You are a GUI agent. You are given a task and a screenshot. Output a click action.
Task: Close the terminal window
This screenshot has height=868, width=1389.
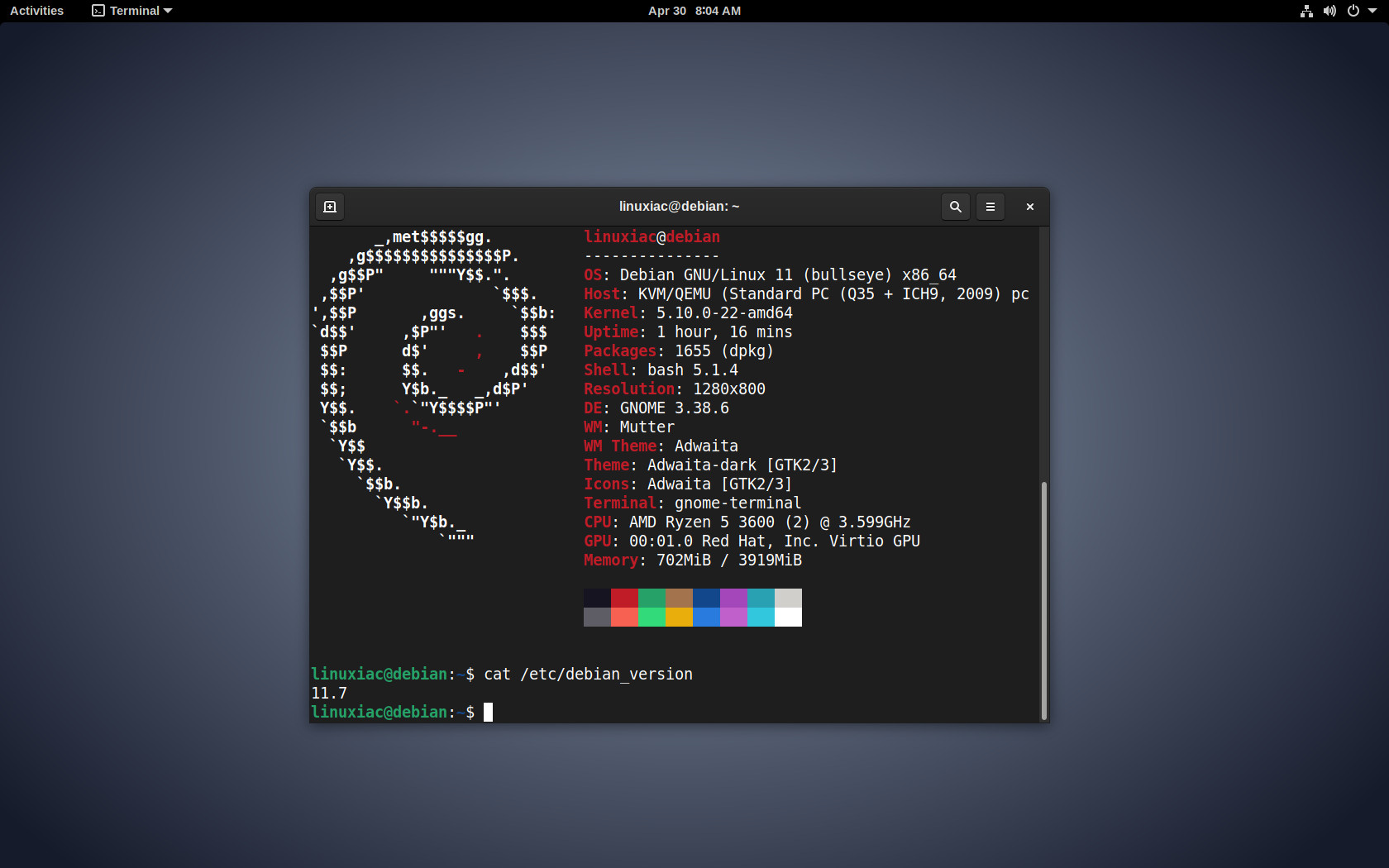point(1030,207)
